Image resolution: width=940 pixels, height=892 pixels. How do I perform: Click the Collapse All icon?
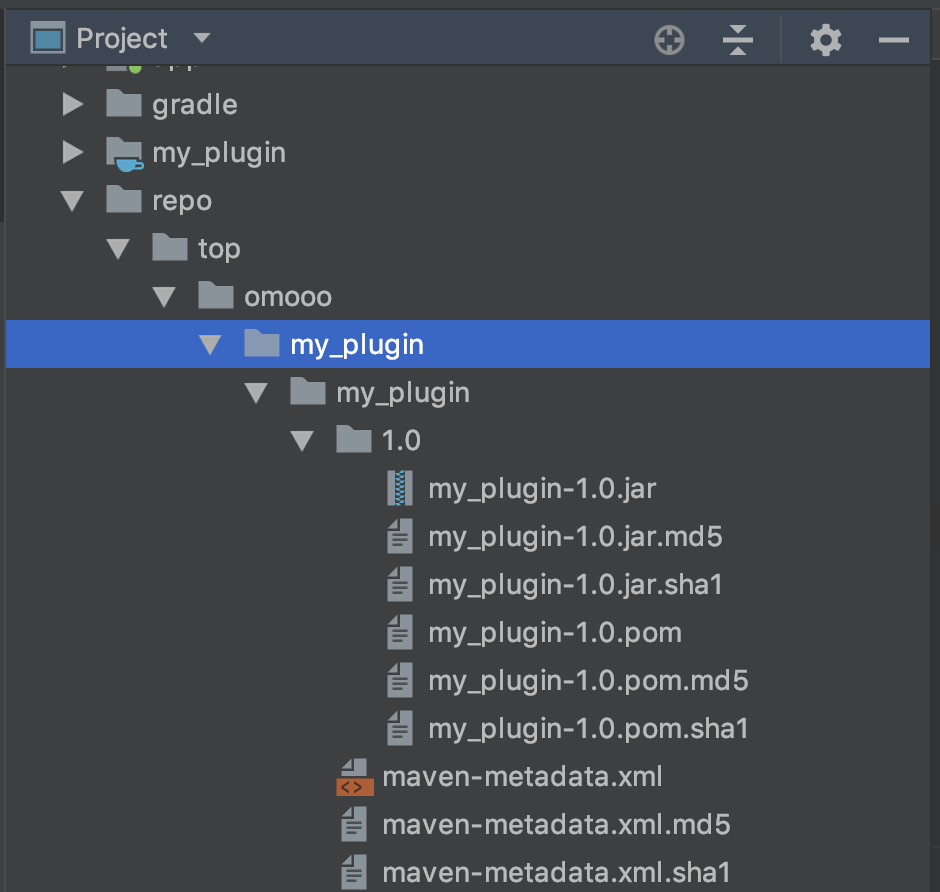pyautogui.click(x=737, y=40)
